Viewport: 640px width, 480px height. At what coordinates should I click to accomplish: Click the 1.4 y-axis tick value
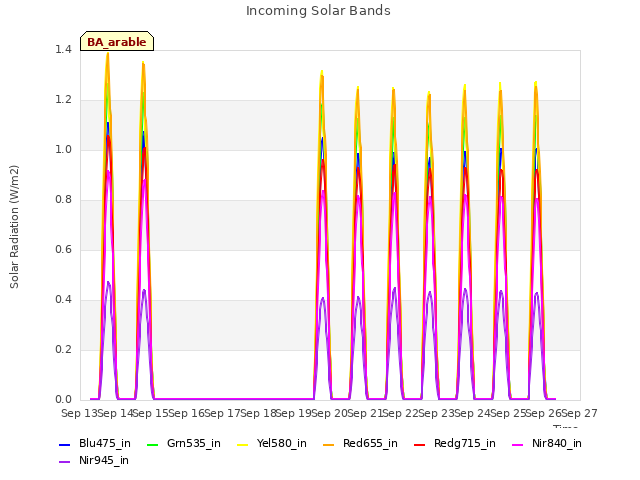click(63, 50)
